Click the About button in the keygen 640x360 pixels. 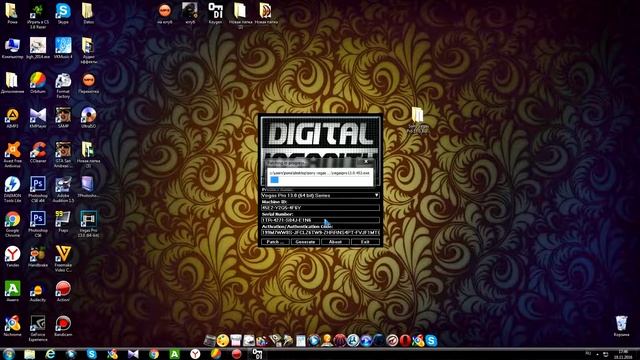click(335, 242)
